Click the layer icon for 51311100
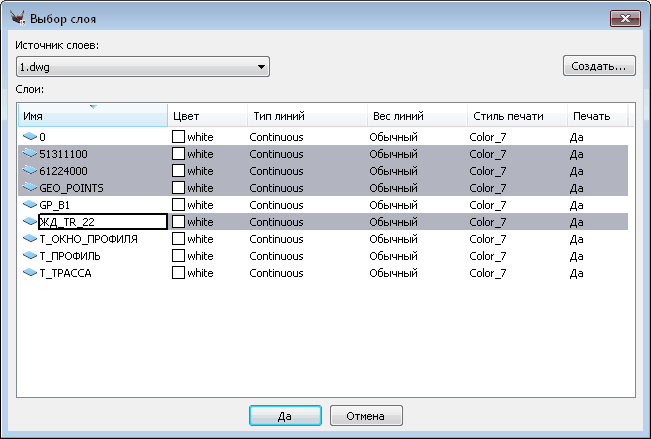651x439 pixels. click(x=29, y=154)
